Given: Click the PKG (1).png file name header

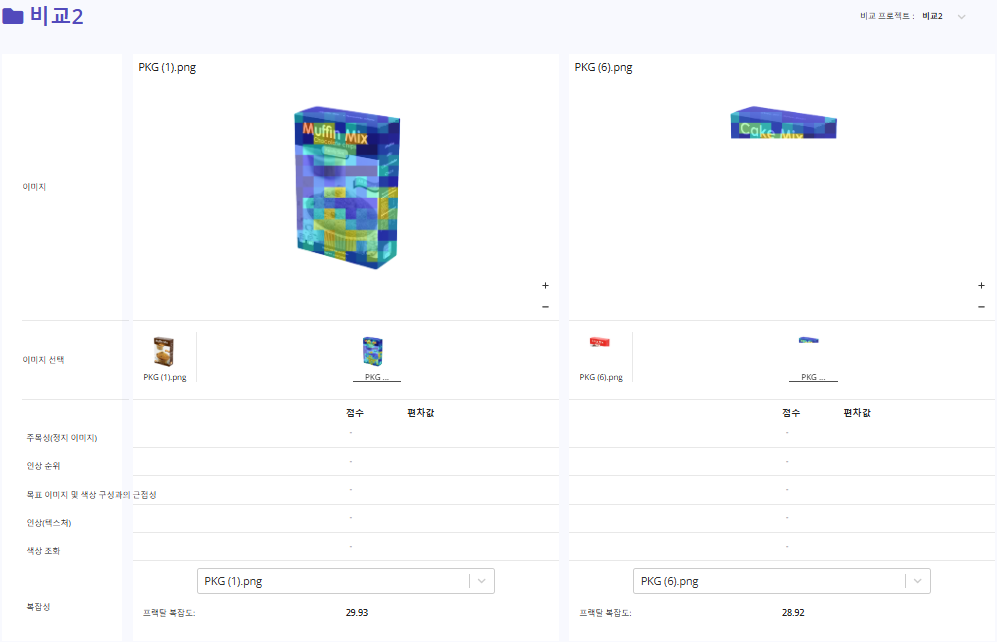Looking at the screenshot, I should pos(167,67).
